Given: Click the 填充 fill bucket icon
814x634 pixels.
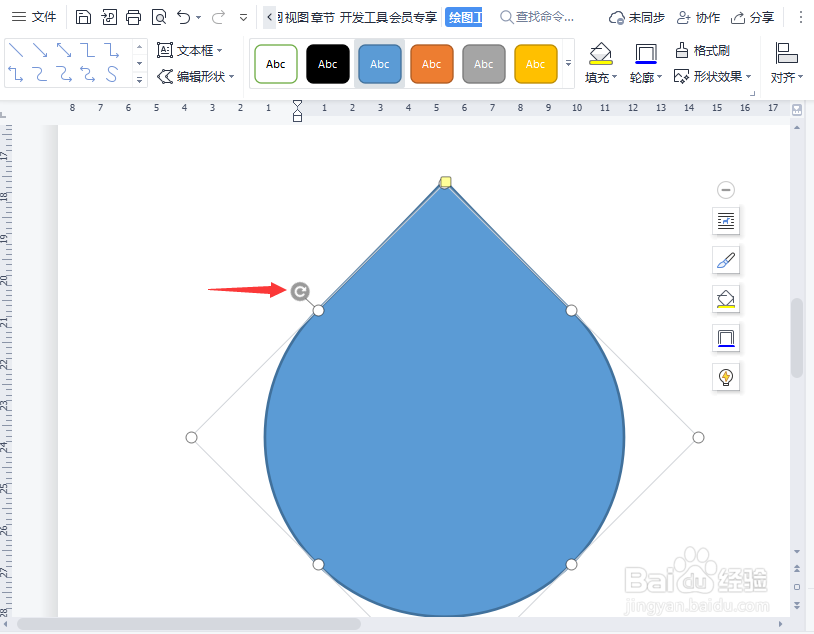Looking at the screenshot, I should (x=600, y=53).
